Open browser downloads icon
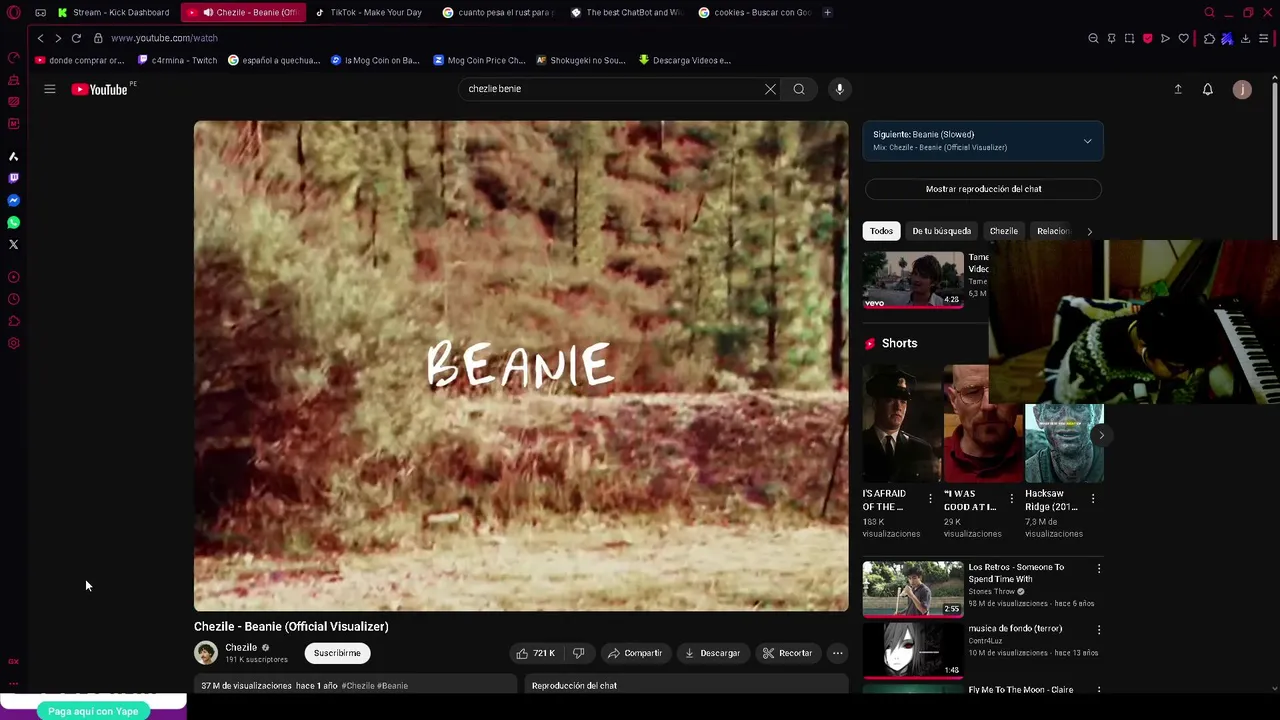Screen dimensions: 1280x720 1245,38
